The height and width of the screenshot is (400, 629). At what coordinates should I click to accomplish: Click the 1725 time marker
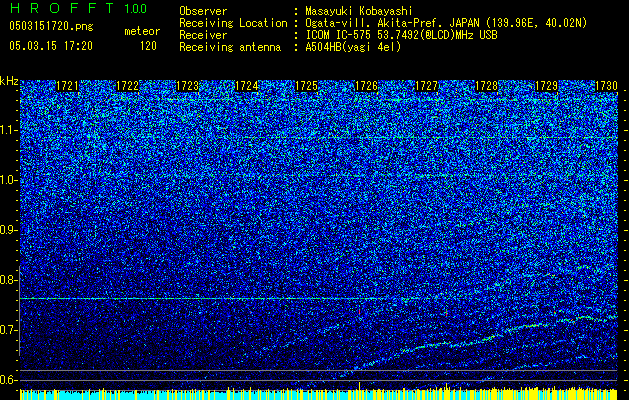click(306, 86)
